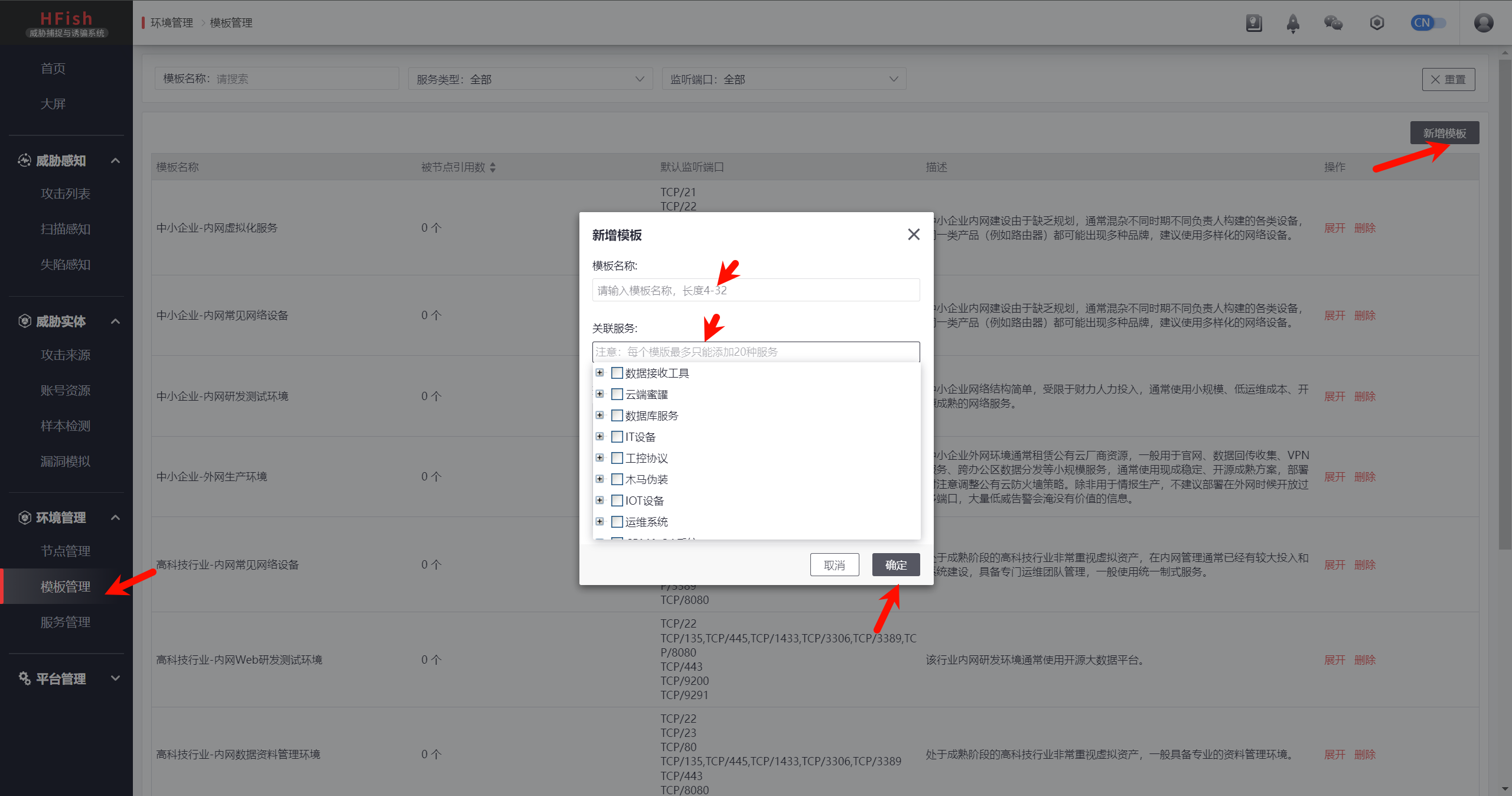The width and height of the screenshot is (1512, 796).
Task: Open 账号资源 menu item
Action: [66, 391]
